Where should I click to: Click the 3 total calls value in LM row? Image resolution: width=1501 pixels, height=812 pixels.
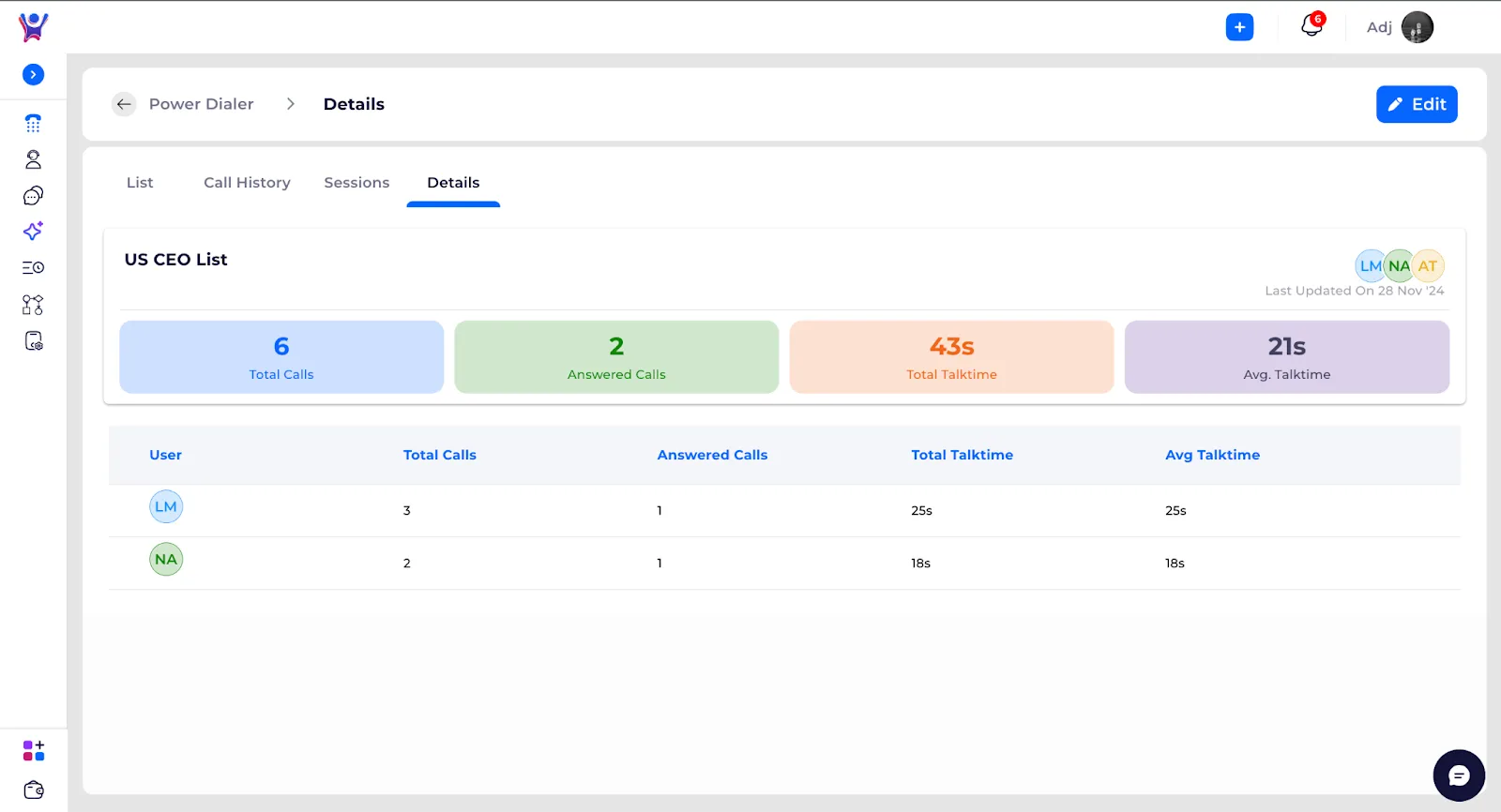406,511
